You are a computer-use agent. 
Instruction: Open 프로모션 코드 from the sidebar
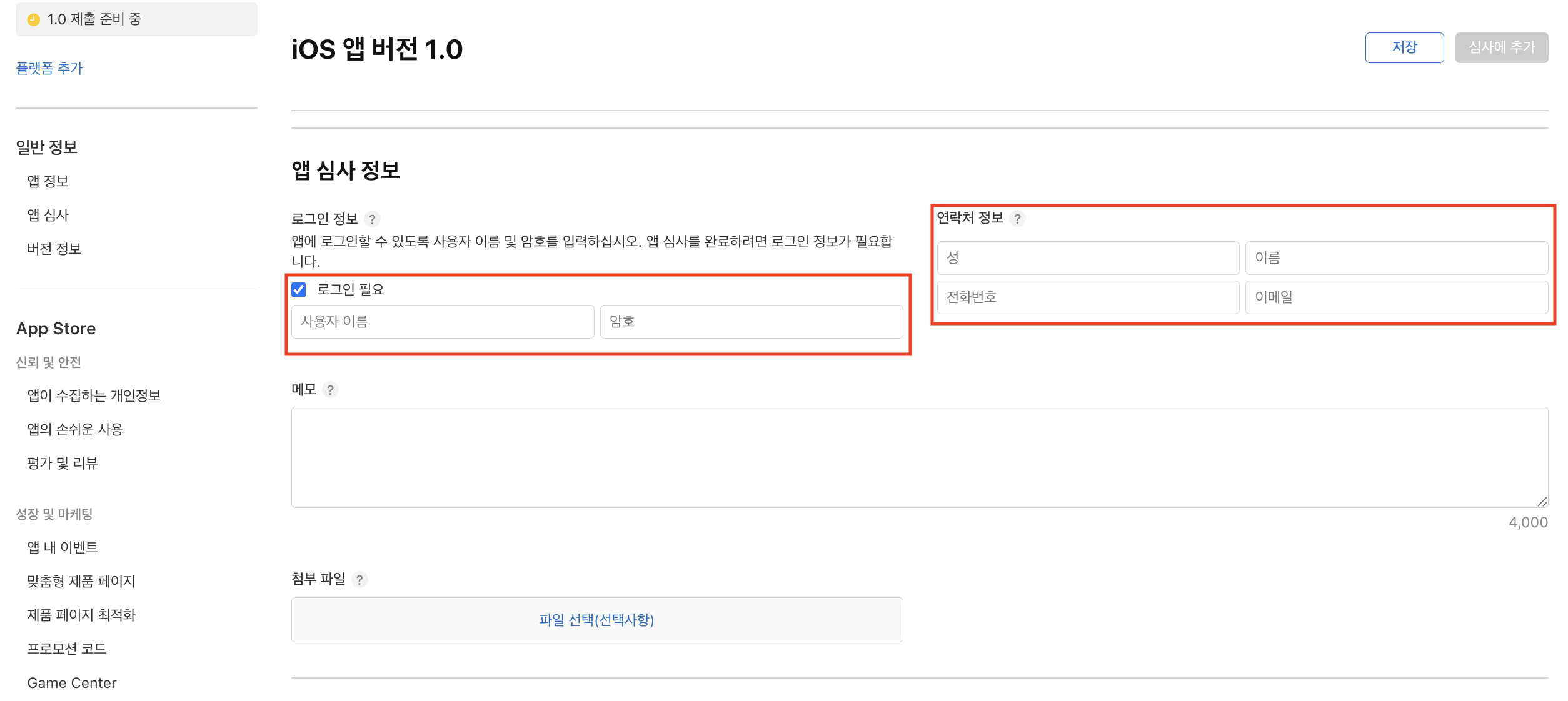coord(67,649)
